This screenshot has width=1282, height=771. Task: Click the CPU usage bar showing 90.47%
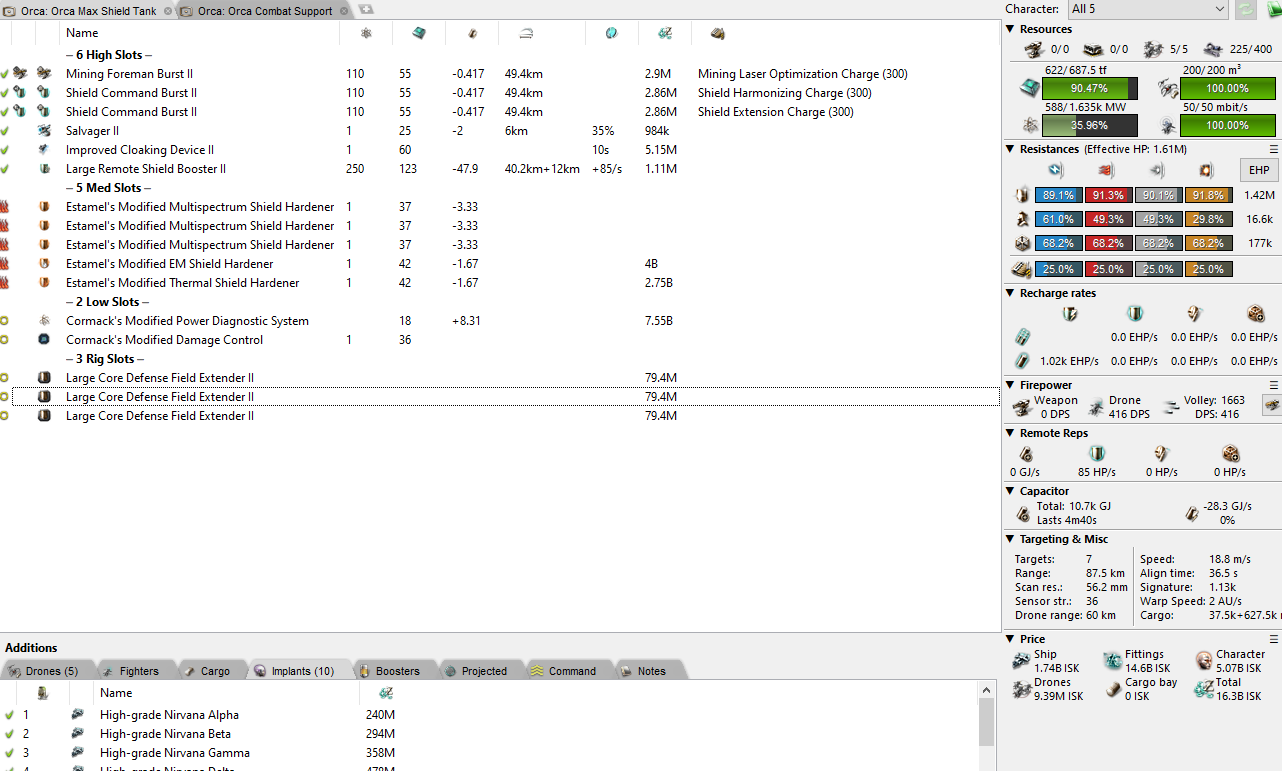click(x=1090, y=89)
